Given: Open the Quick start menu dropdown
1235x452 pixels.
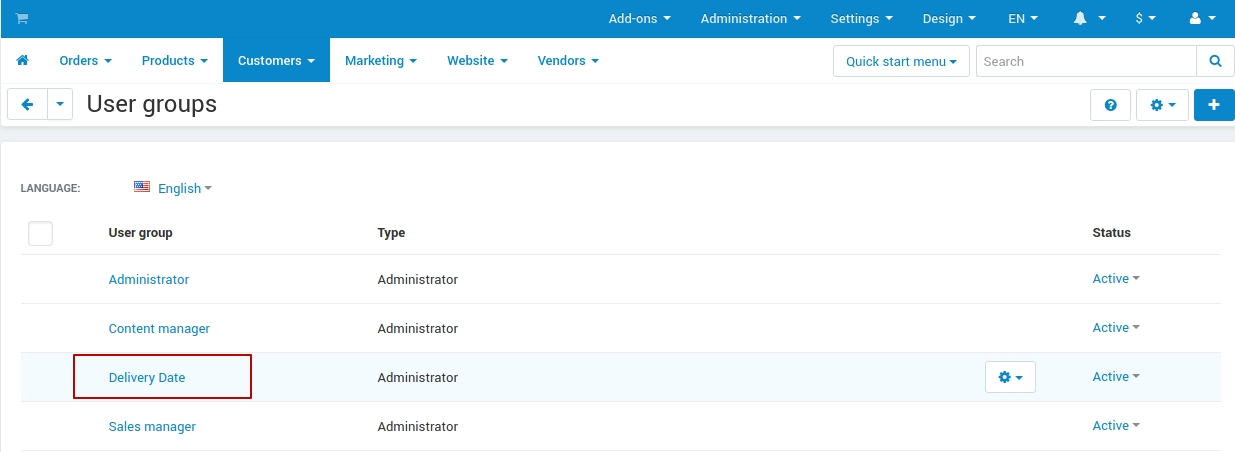Looking at the screenshot, I should [x=901, y=61].
